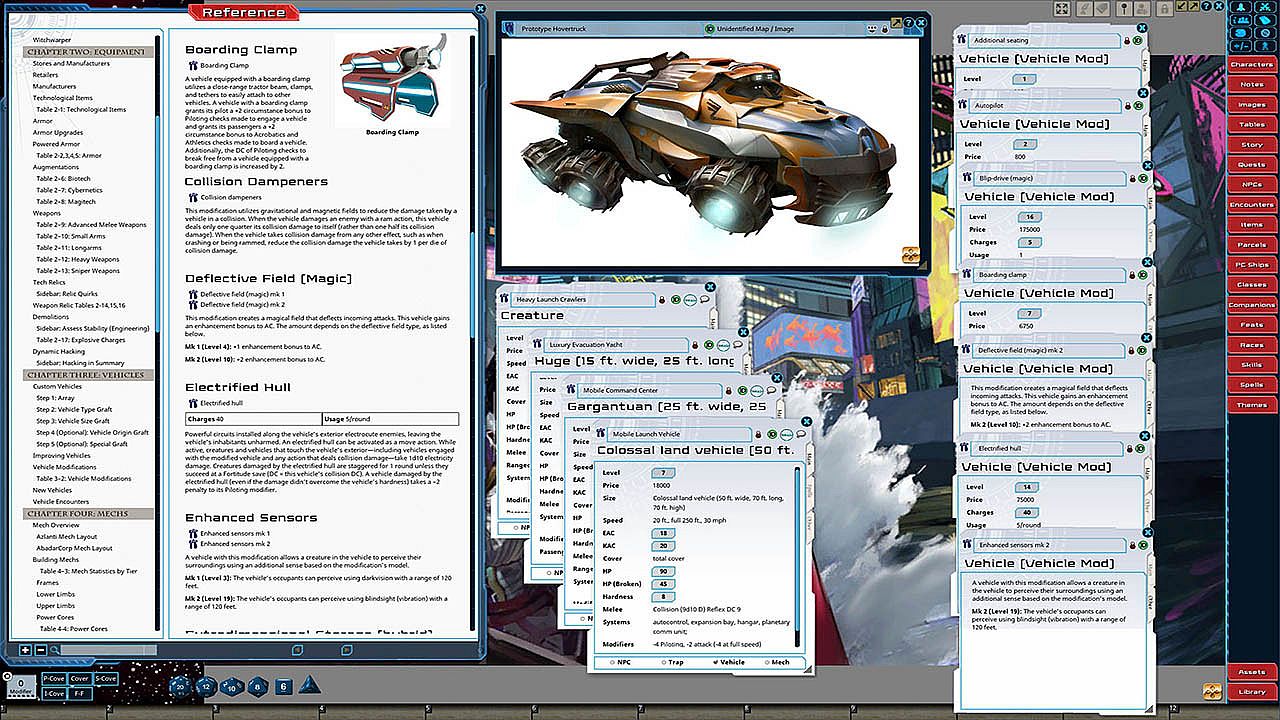
Task: Click the Library button
Action: (x=1251, y=691)
